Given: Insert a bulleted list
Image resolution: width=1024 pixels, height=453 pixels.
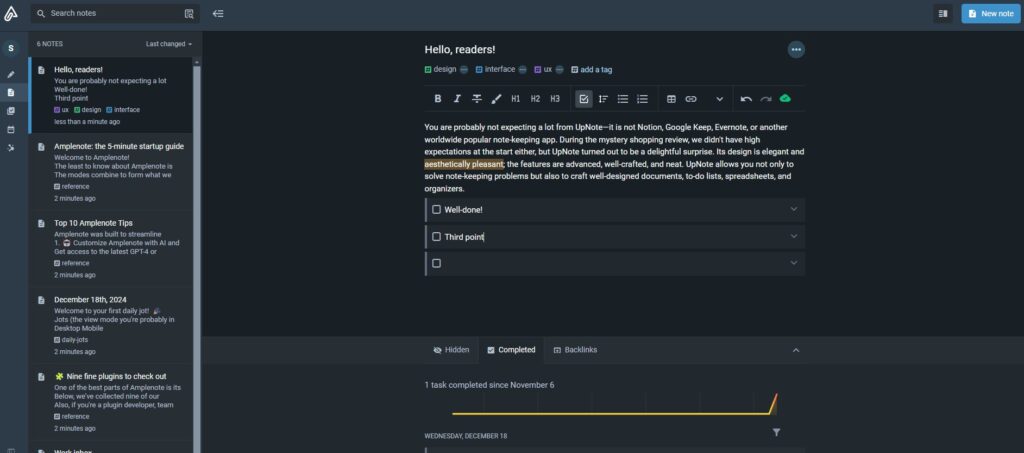Looking at the screenshot, I should coord(623,99).
